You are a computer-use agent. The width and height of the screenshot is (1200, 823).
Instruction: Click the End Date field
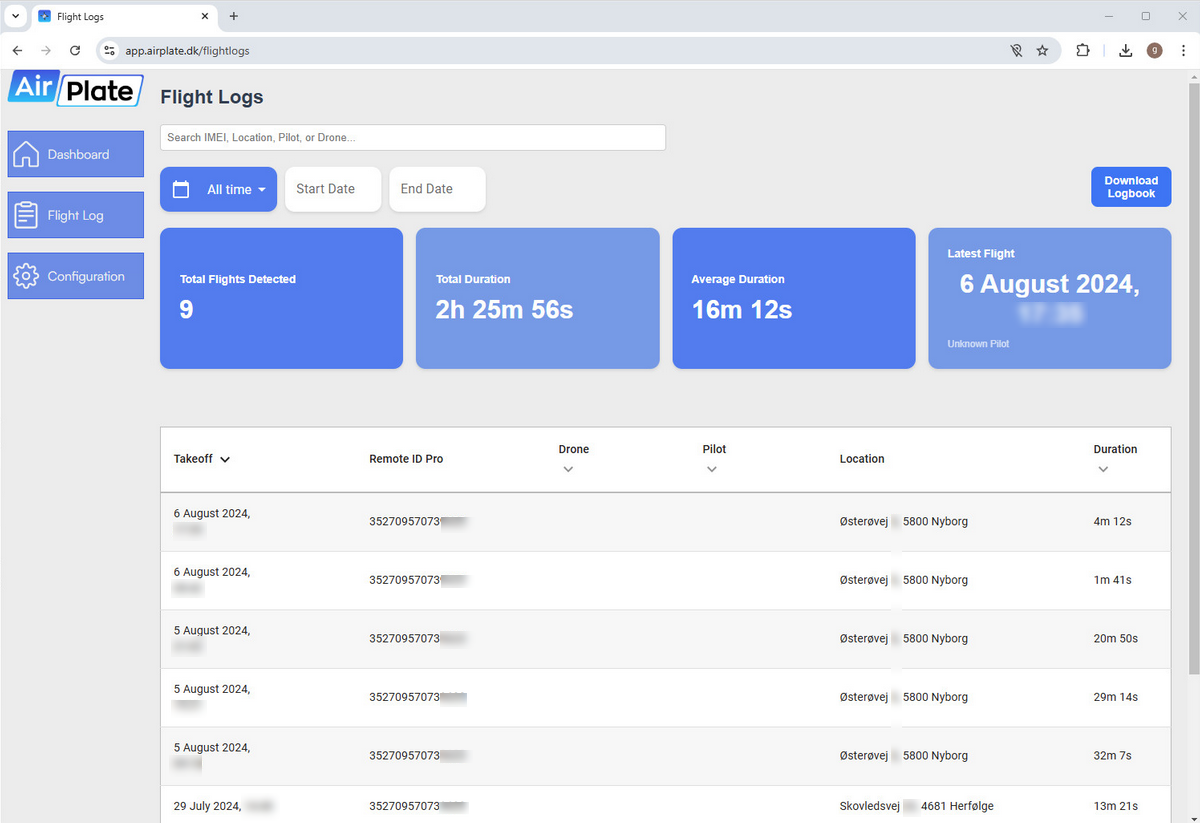coord(437,189)
